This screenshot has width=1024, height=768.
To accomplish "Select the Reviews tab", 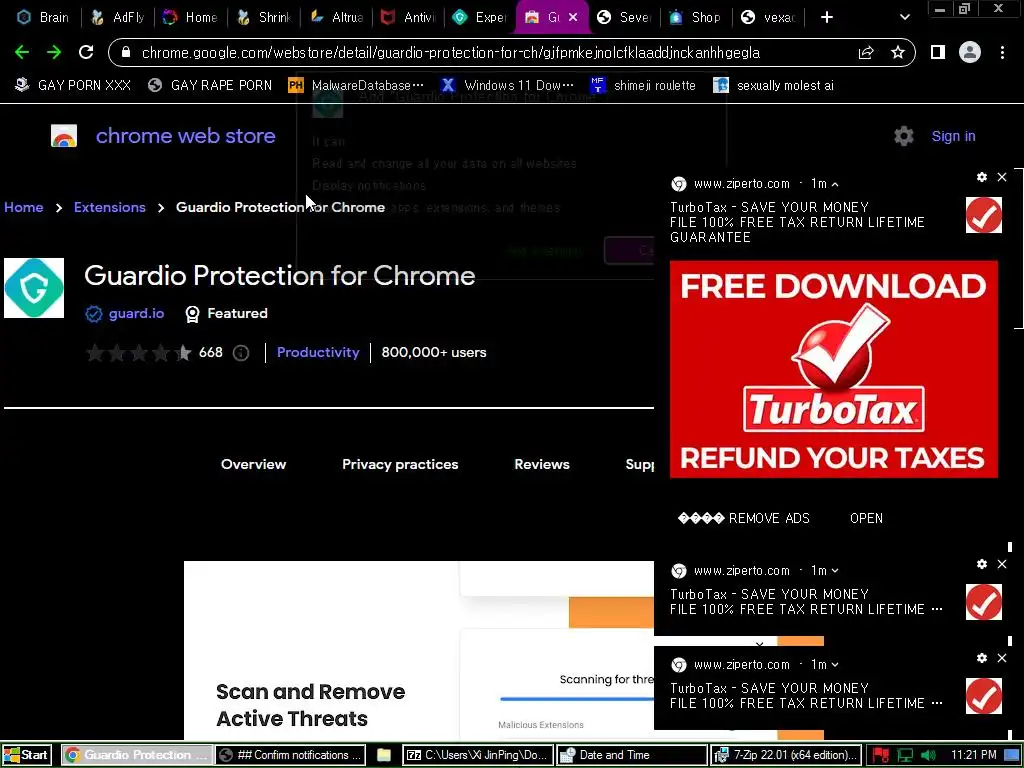I will click(542, 464).
